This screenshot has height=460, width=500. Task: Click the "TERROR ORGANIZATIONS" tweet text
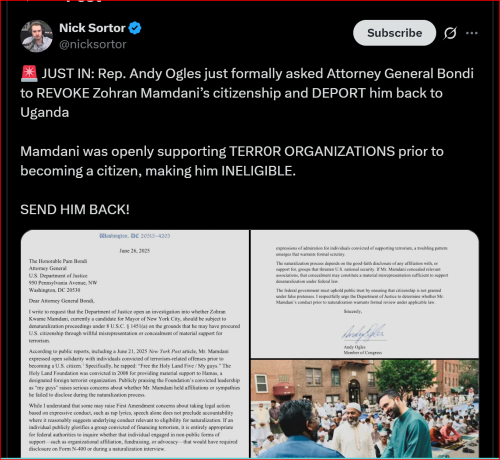click(312, 152)
